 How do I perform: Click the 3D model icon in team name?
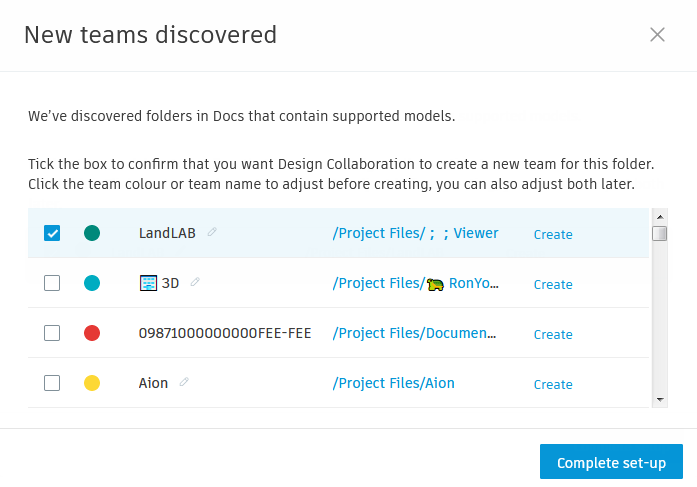(148, 283)
